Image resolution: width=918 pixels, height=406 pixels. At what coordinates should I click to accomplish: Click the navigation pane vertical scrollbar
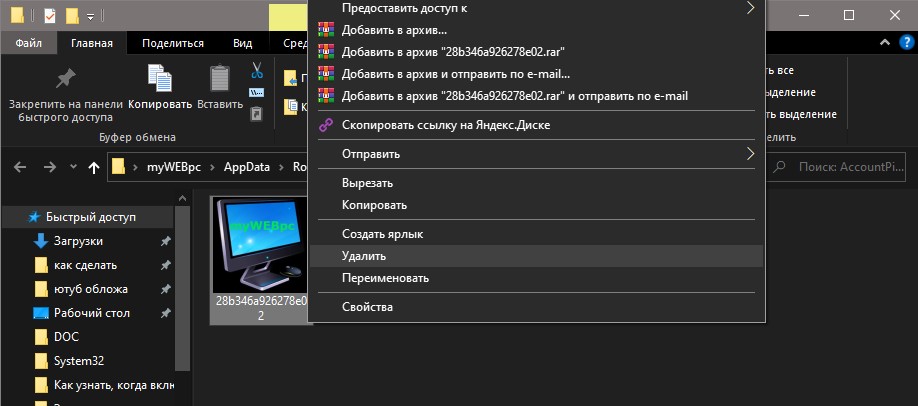pos(182,287)
